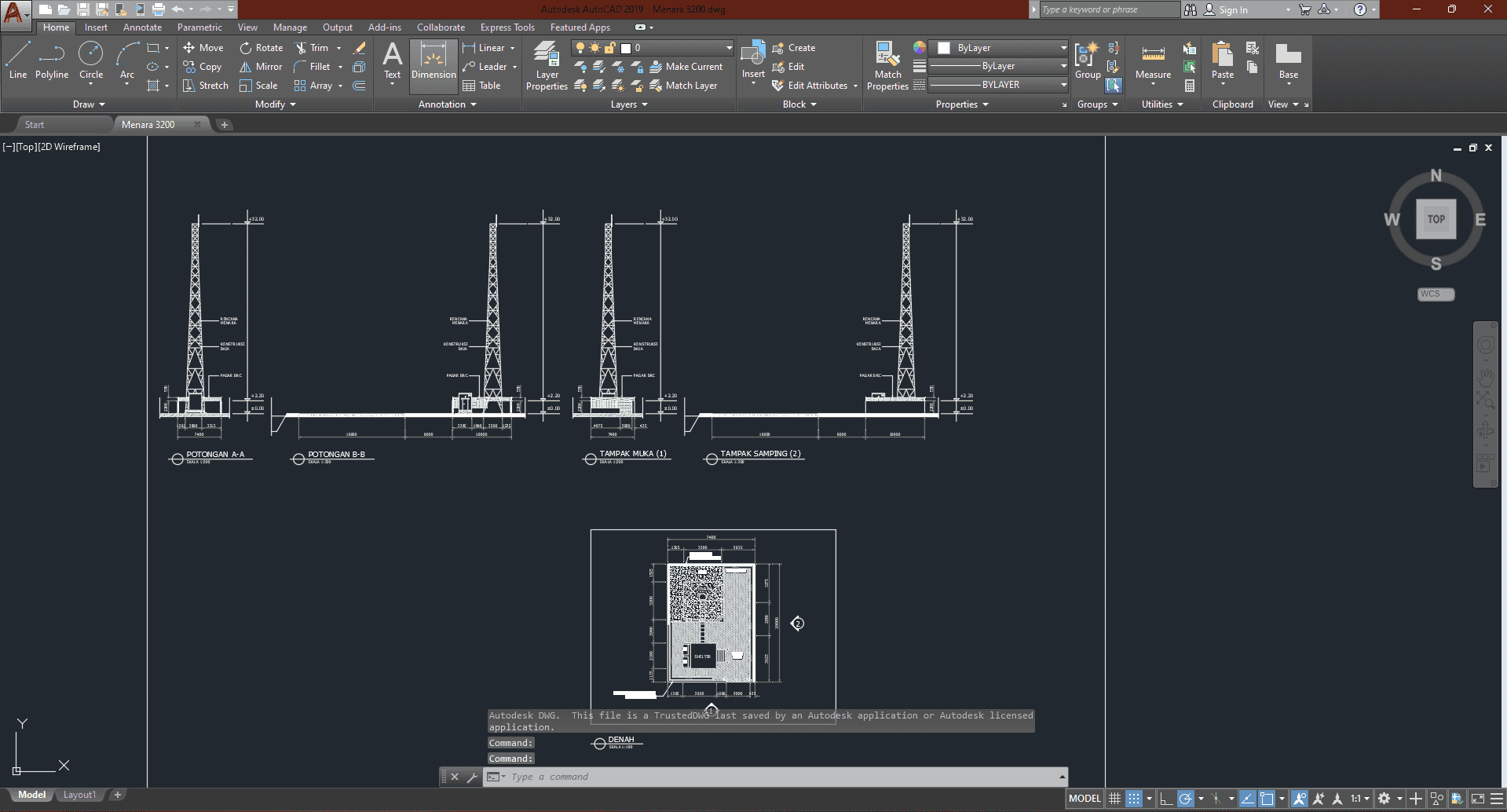The image size is (1507, 812).
Task: Switch to the Annotate ribbon tab
Action: [142, 27]
